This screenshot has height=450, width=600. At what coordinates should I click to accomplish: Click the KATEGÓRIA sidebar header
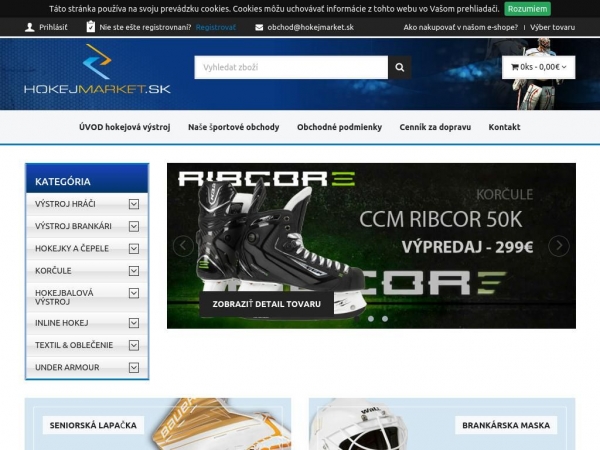[87, 179]
